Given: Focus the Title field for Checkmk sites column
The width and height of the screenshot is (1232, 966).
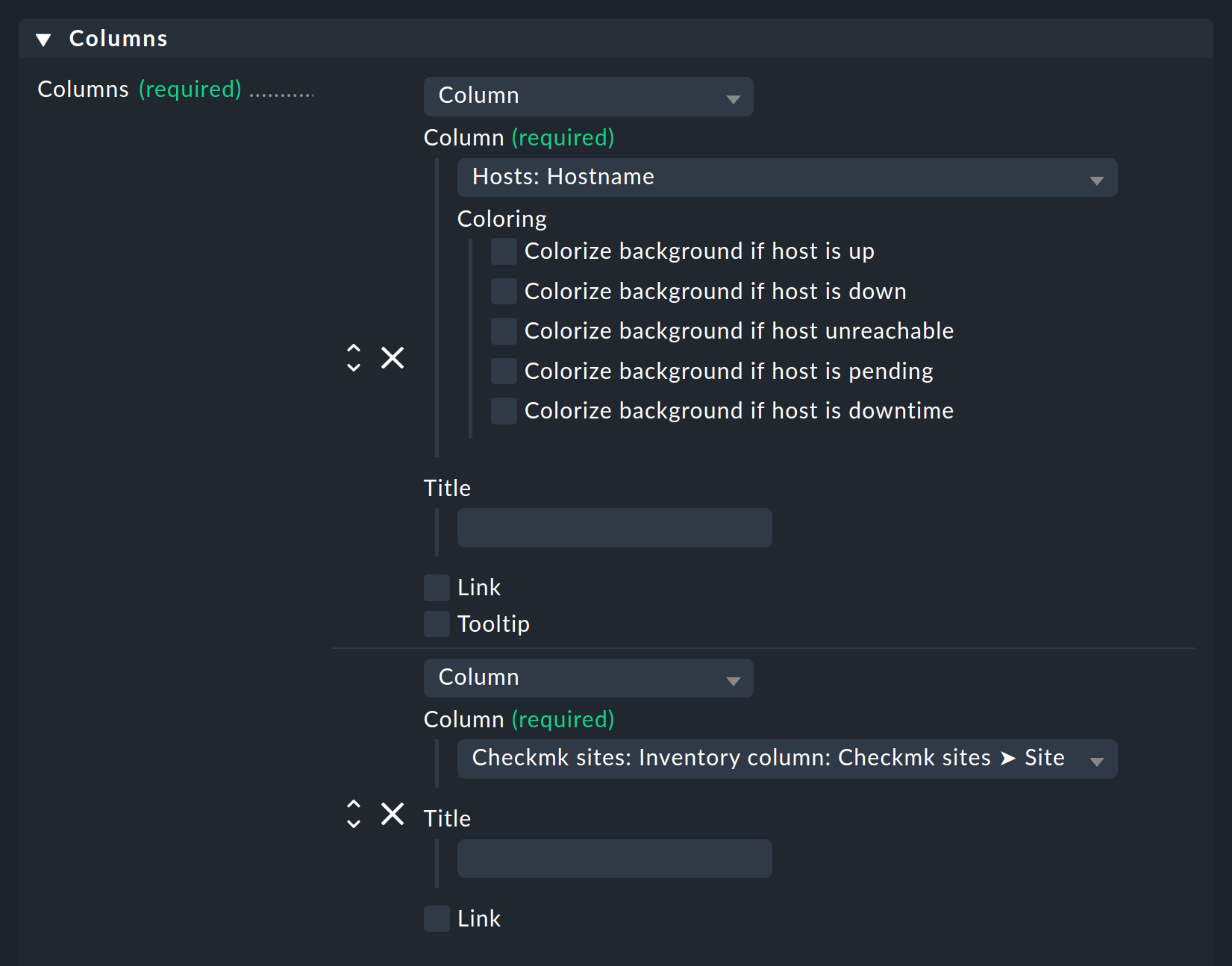Looking at the screenshot, I should point(614,859).
